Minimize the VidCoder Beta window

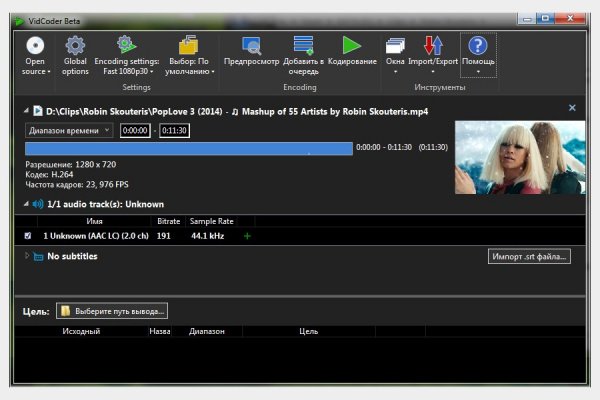click(527, 18)
